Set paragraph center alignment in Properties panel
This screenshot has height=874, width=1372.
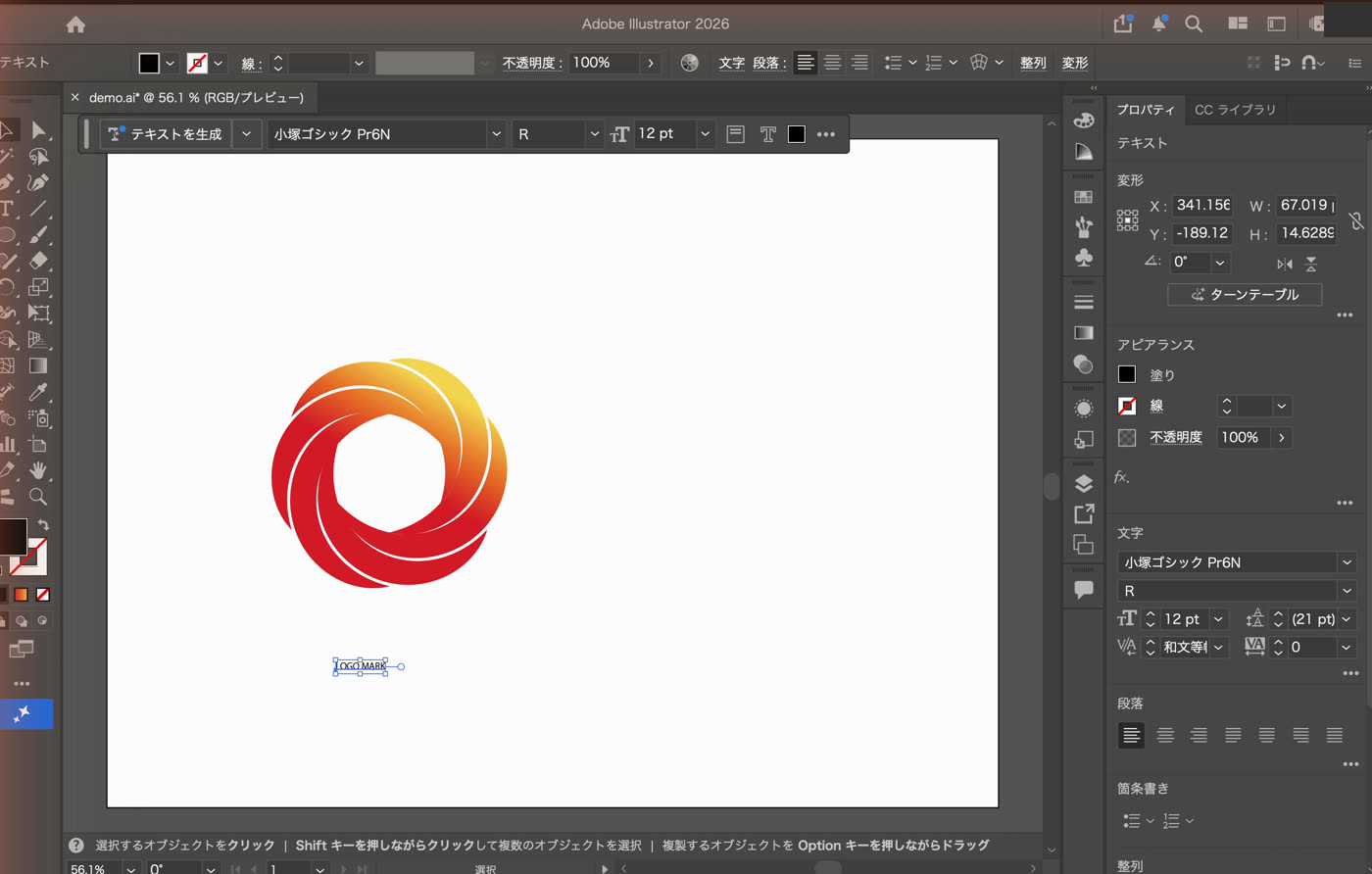pos(1165,735)
